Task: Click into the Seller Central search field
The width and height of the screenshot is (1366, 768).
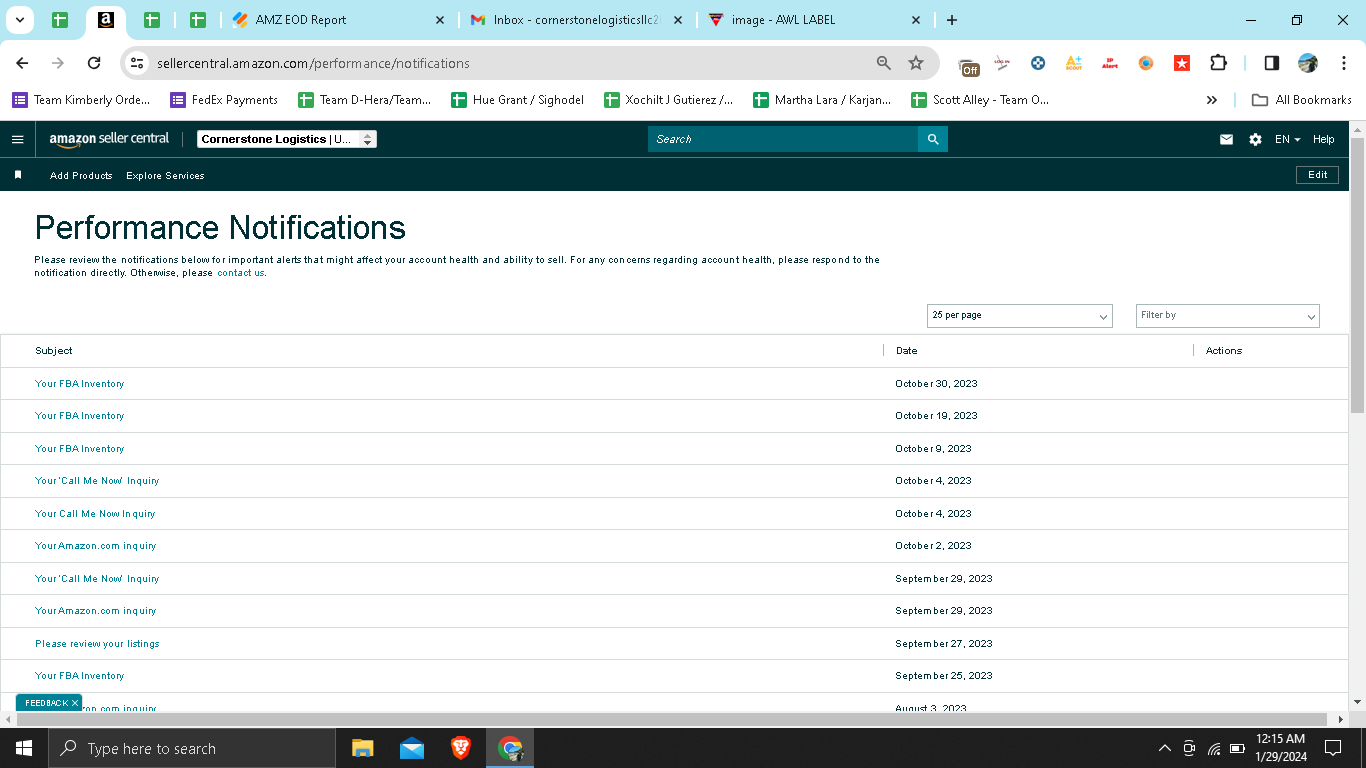Action: point(783,139)
